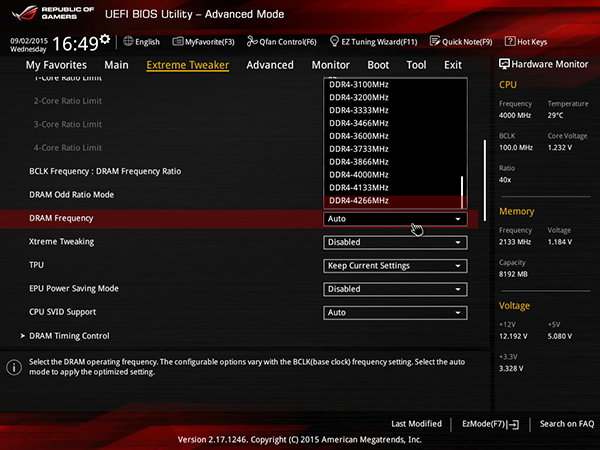Select DDR4-3466MHz option
Viewport: 600px width, 450px height.
pos(359,123)
